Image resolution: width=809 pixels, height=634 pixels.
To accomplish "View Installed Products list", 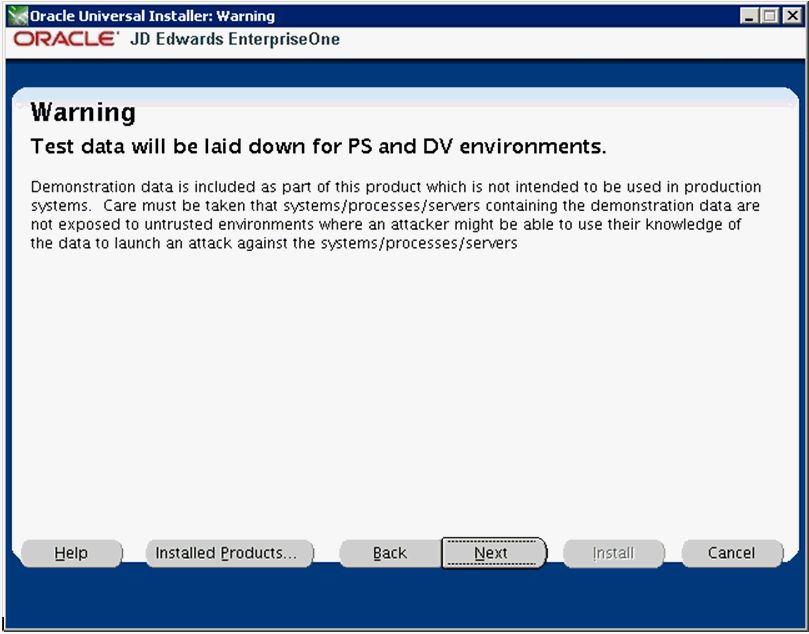I will click(229, 553).
